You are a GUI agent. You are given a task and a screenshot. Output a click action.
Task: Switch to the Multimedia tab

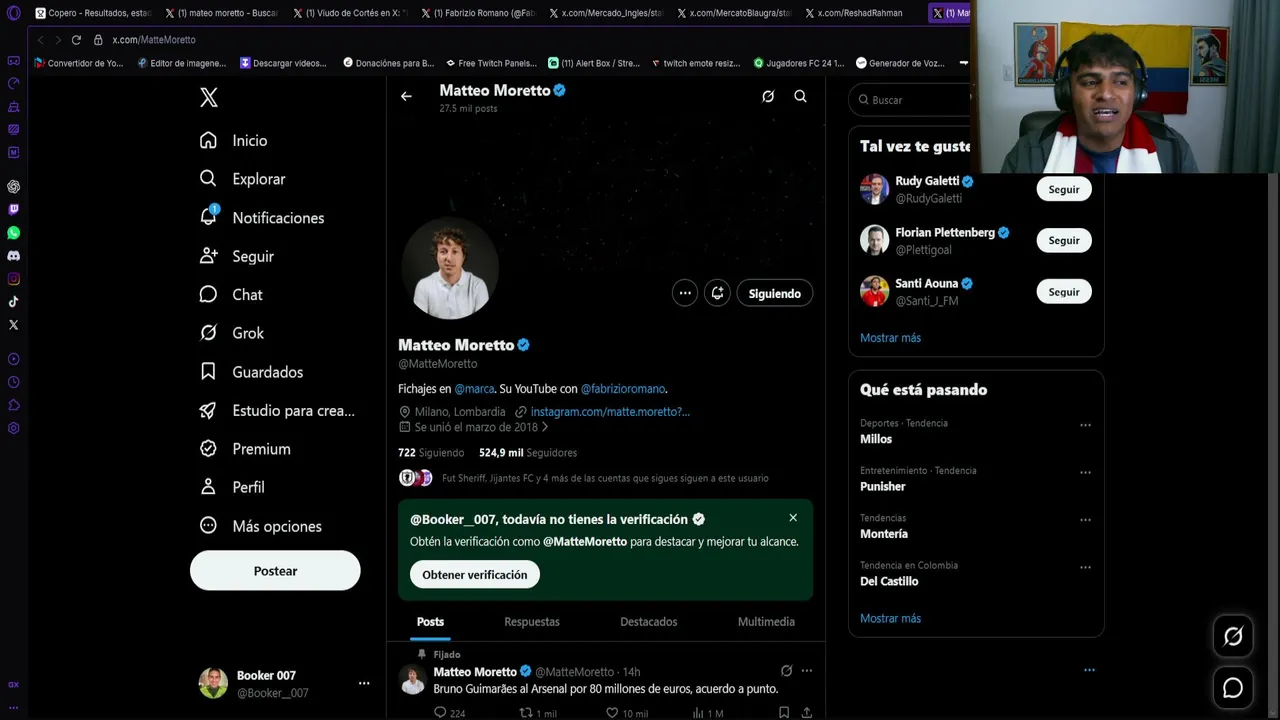(766, 622)
